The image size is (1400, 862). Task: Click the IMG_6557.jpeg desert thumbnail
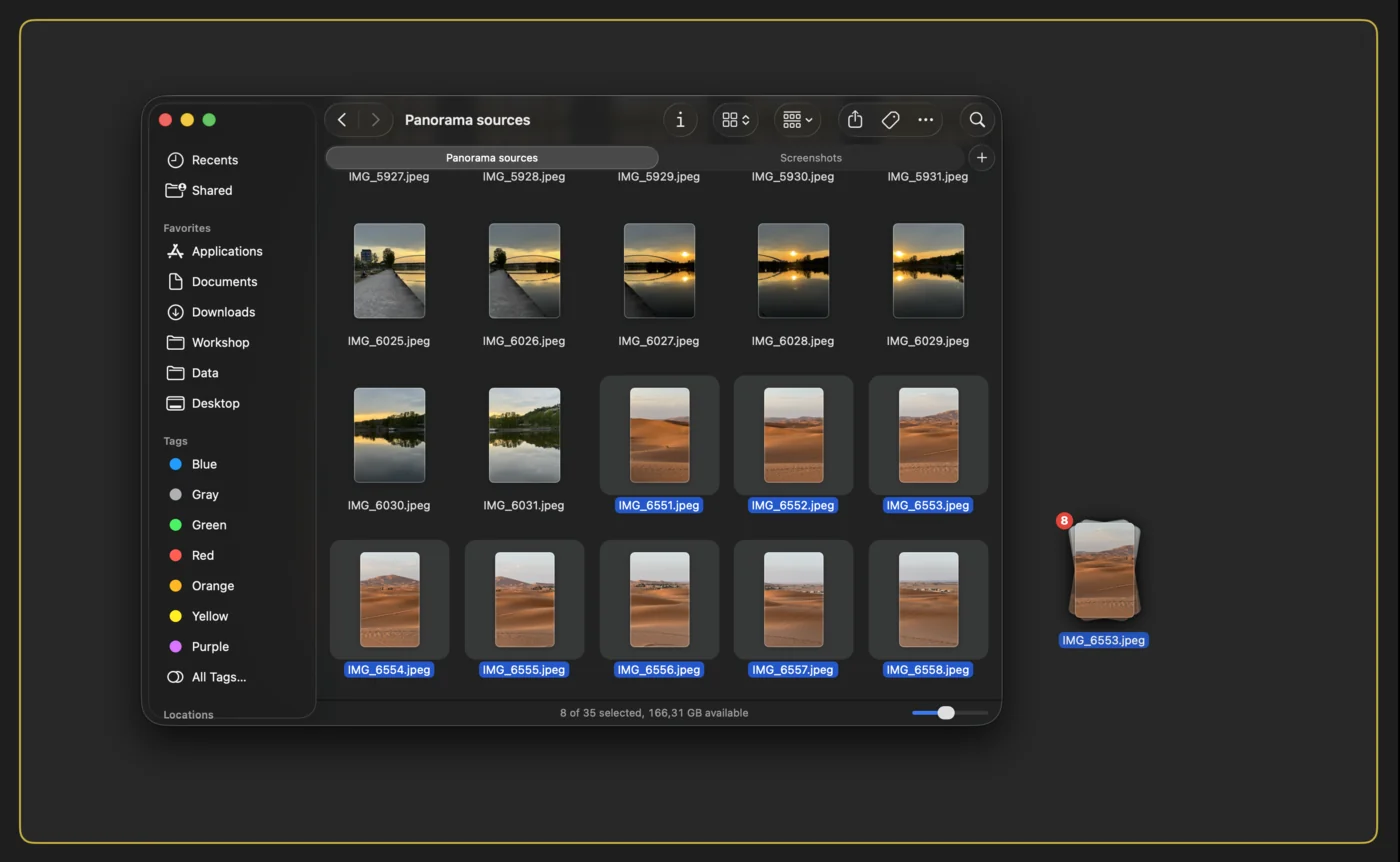[x=793, y=600]
